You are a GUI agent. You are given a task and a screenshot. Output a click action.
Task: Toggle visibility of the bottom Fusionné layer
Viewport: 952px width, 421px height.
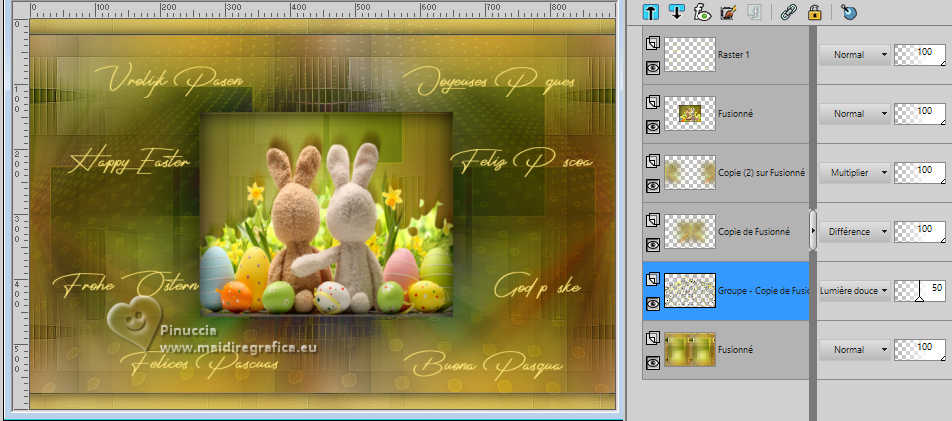click(x=653, y=363)
